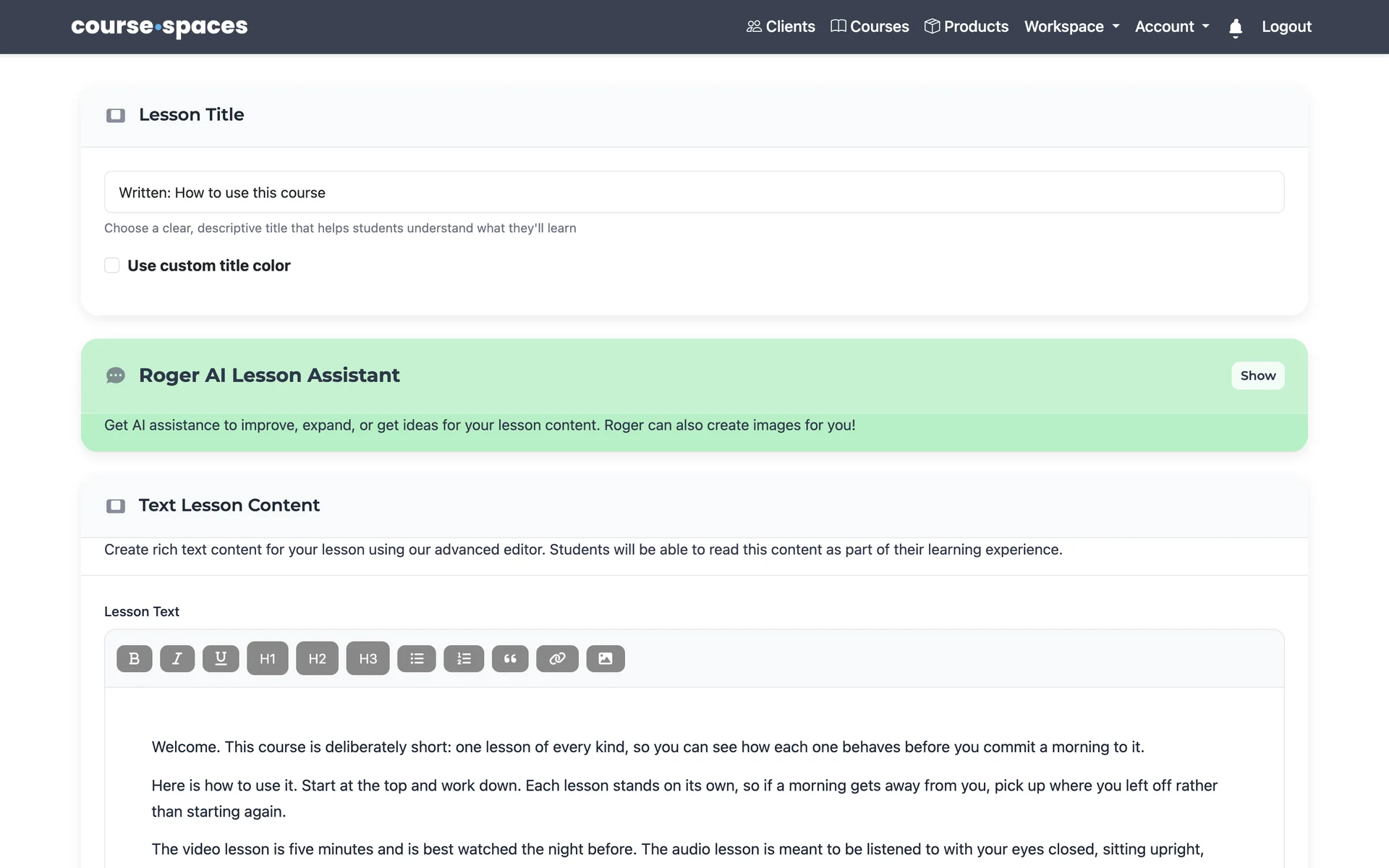Open the Account dropdown menu
This screenshot has width=1389, height=868.
click(1172, 27)
